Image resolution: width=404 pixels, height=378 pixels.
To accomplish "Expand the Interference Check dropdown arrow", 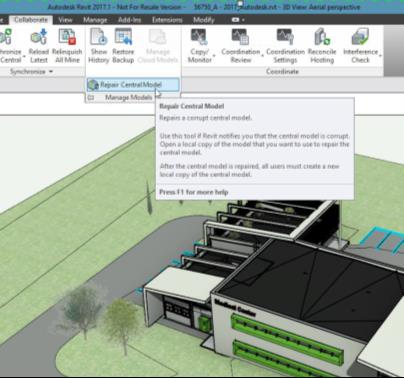I will pos(380,56).
